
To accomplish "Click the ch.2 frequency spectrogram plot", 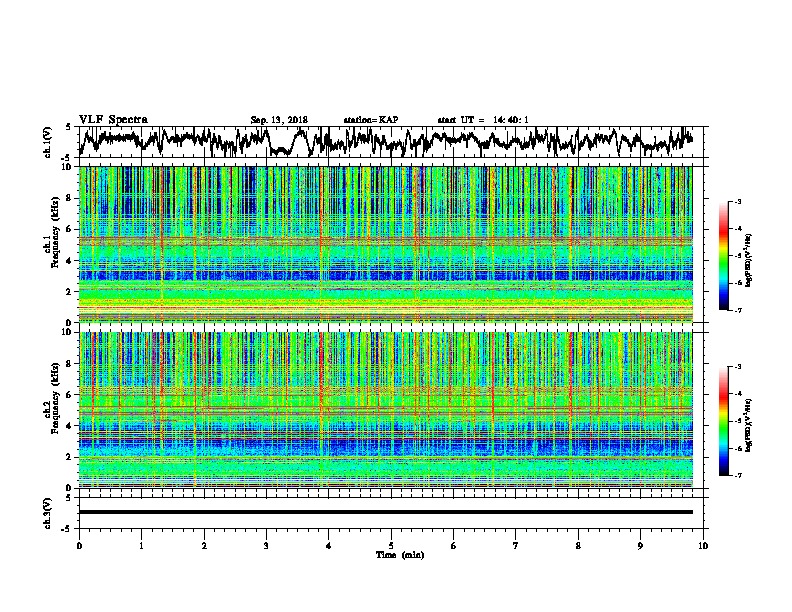I will 385,410.
